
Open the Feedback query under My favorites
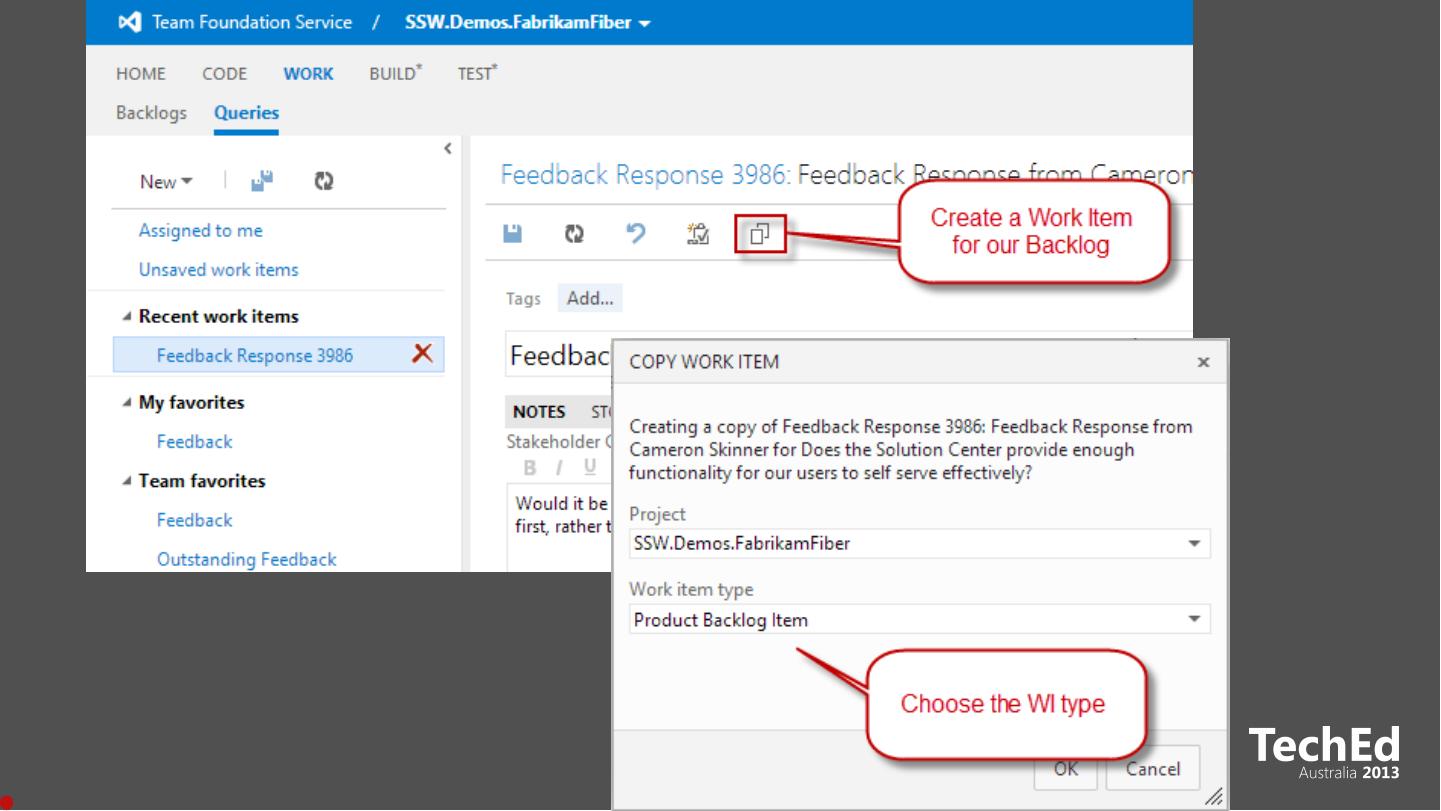(x=194, y=442)
